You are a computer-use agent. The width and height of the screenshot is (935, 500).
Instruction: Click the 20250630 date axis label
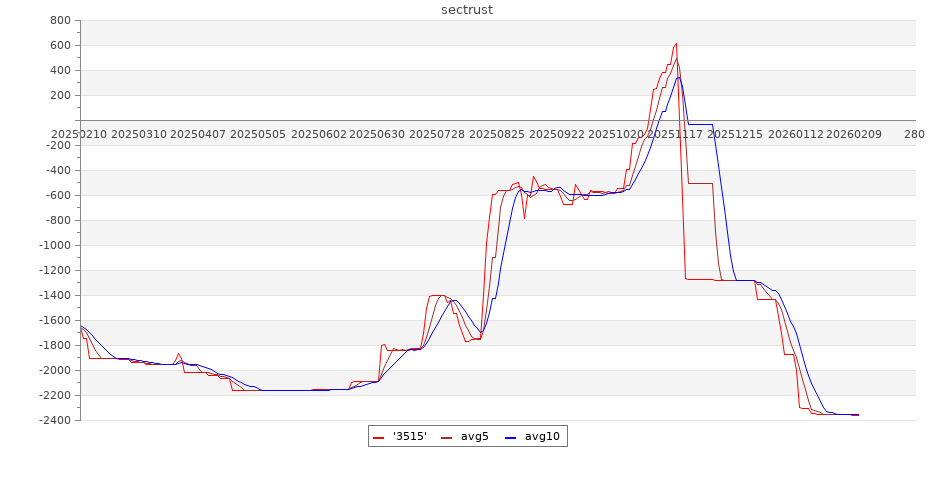(x=378, y=134)
